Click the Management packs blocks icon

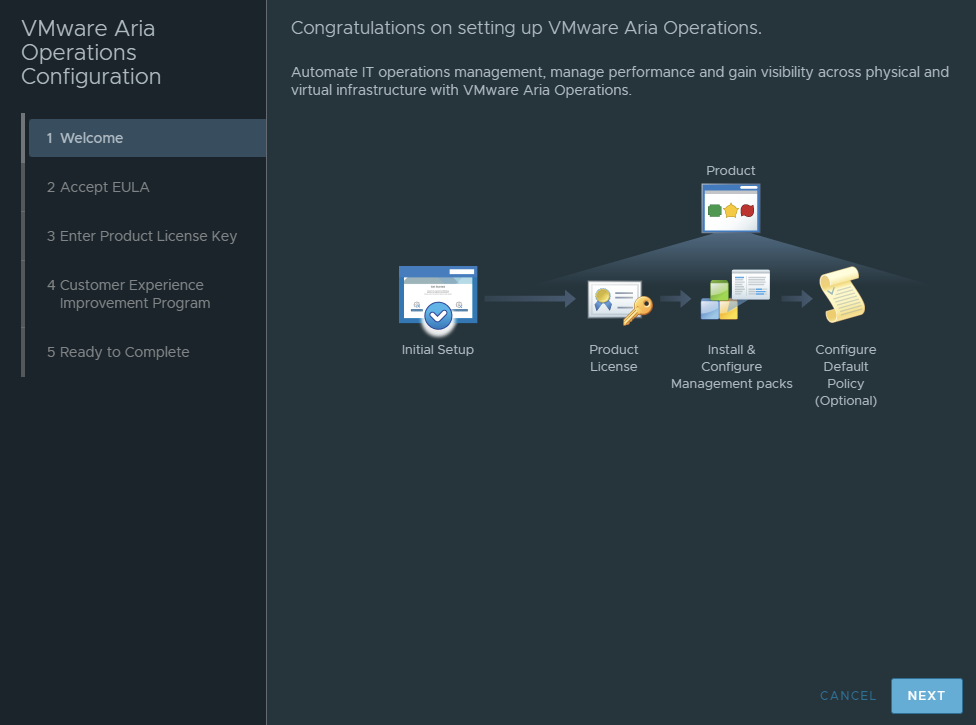coord(735,295)
